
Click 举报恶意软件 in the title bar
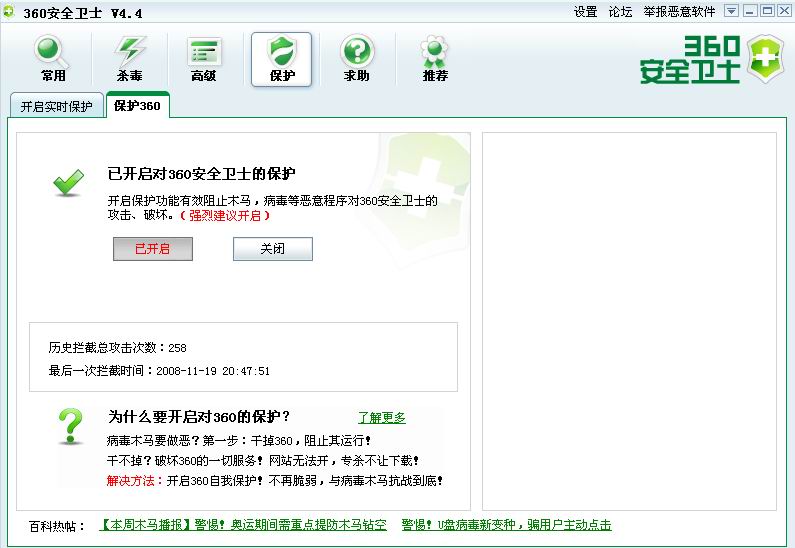click(679, 12)
